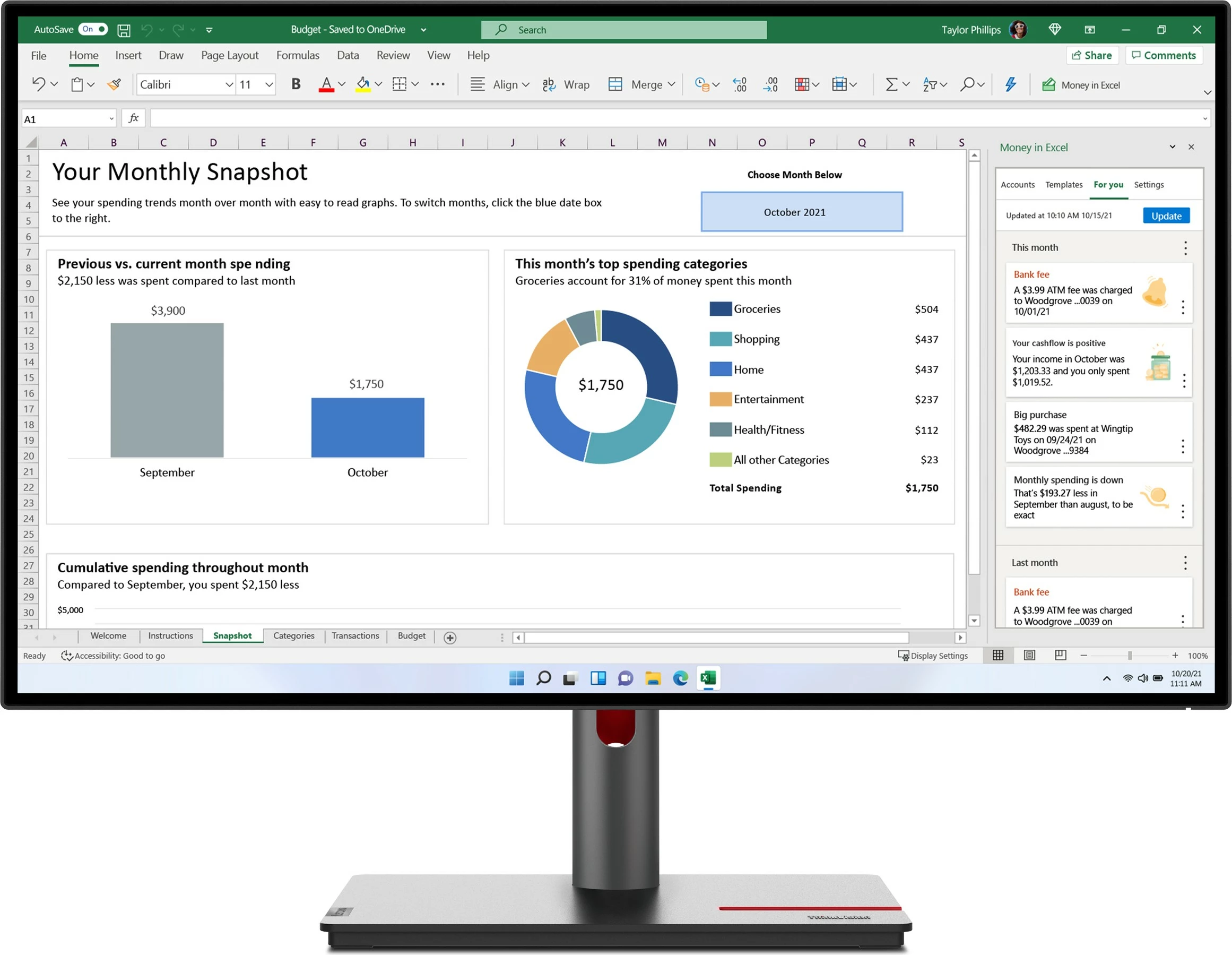Open Find & Select magnifier icon
The image size is (1232, 955).
pos(968,84)
